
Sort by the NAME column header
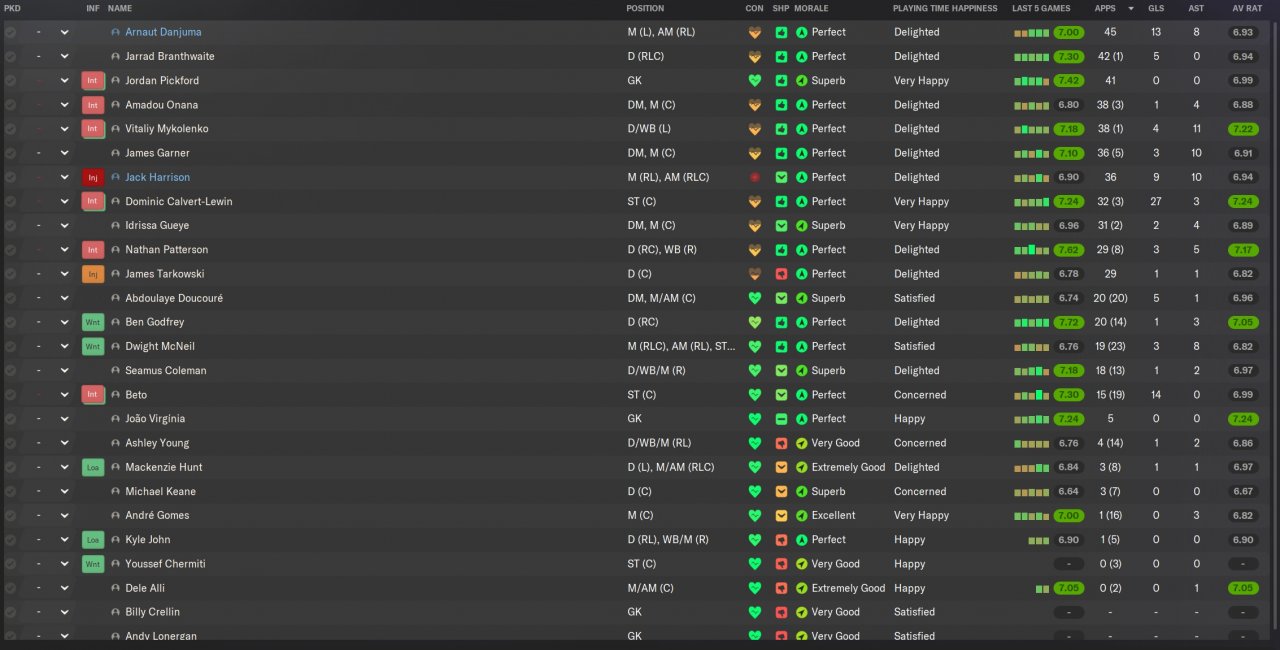[120, 8]
